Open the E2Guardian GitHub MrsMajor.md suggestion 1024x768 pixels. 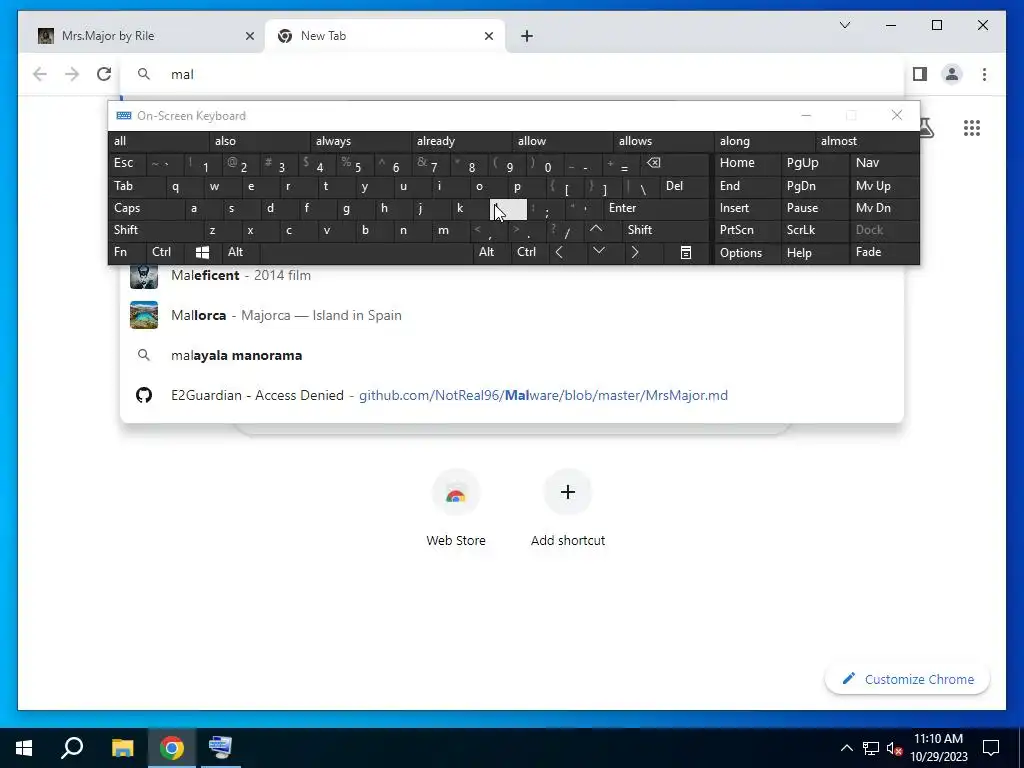[x=513, y=395]
